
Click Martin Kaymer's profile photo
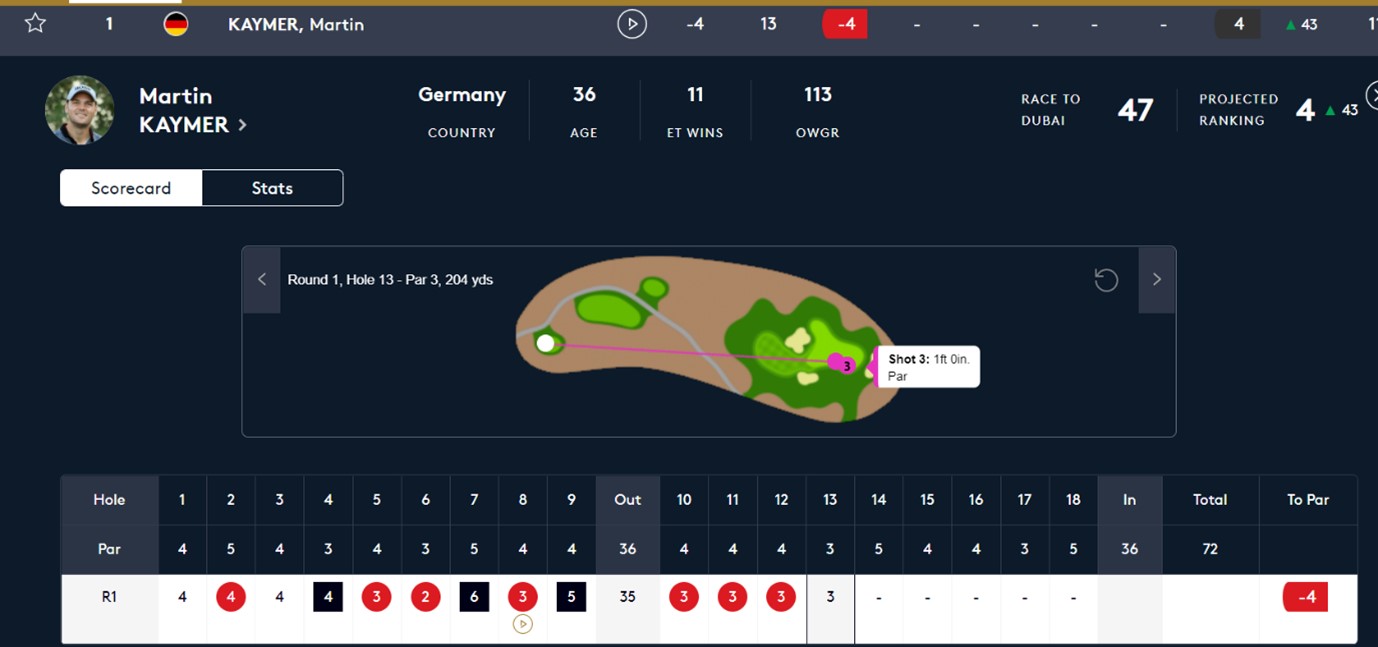point(80,110)
